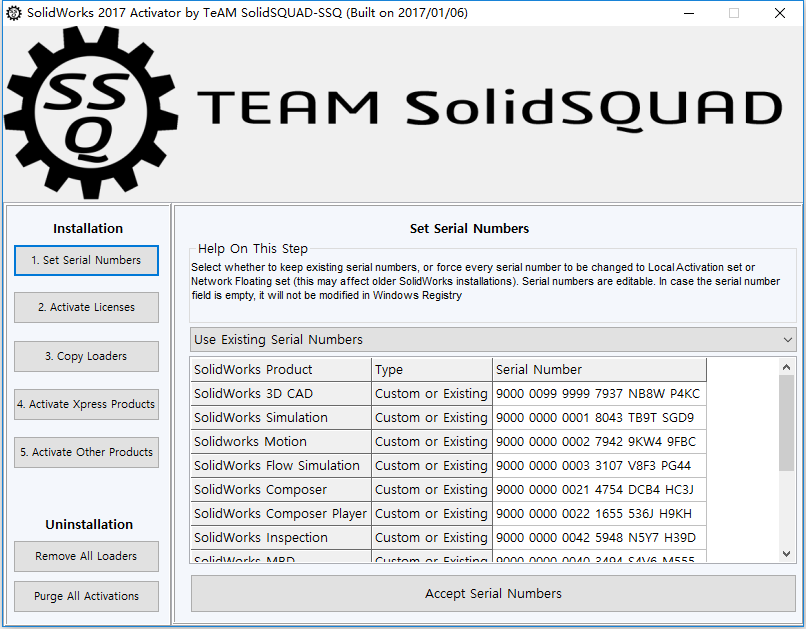Edit serial 9000 0000 0021 4754 DCB4 HC3J
This screenshot has height=629, width=806.
(x=599, y=490)
